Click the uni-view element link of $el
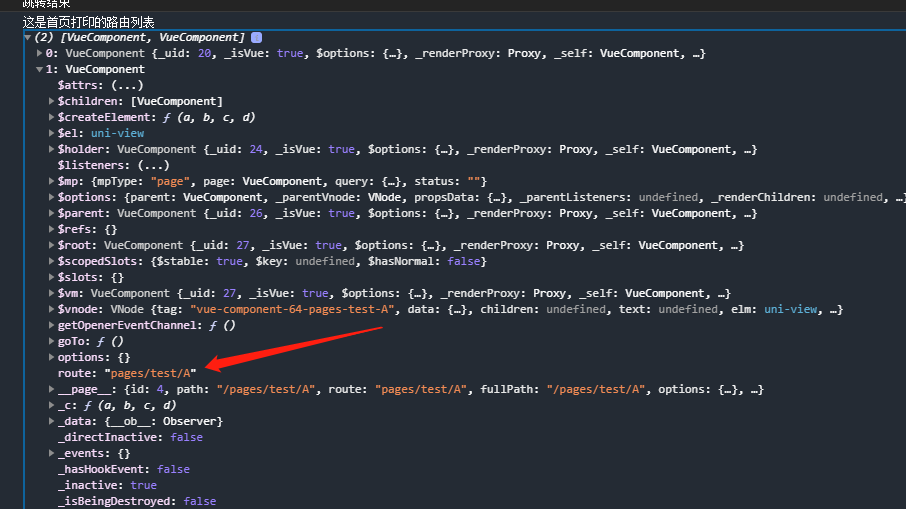The height and width of the screenshot is (509, 906). pos(117,133)
